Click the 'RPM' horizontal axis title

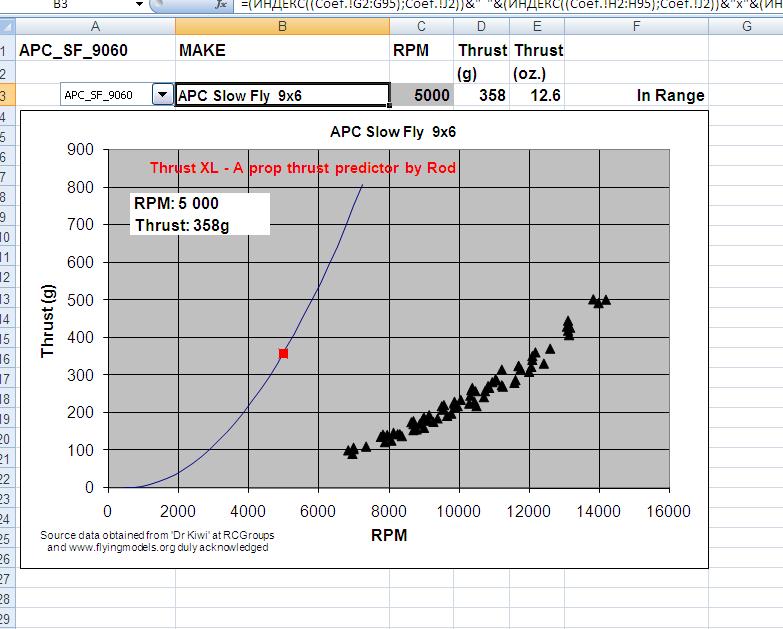coord(389,535)
